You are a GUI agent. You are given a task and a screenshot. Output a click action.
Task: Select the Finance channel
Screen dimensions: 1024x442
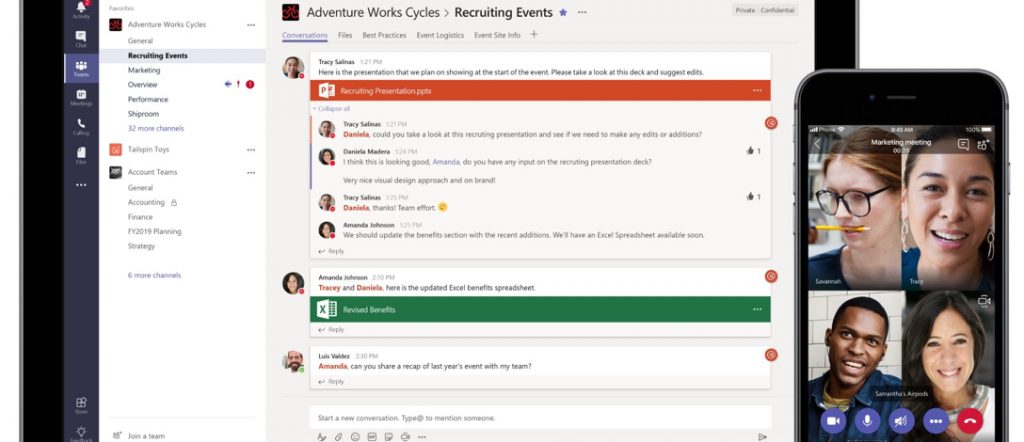point(140,217)
